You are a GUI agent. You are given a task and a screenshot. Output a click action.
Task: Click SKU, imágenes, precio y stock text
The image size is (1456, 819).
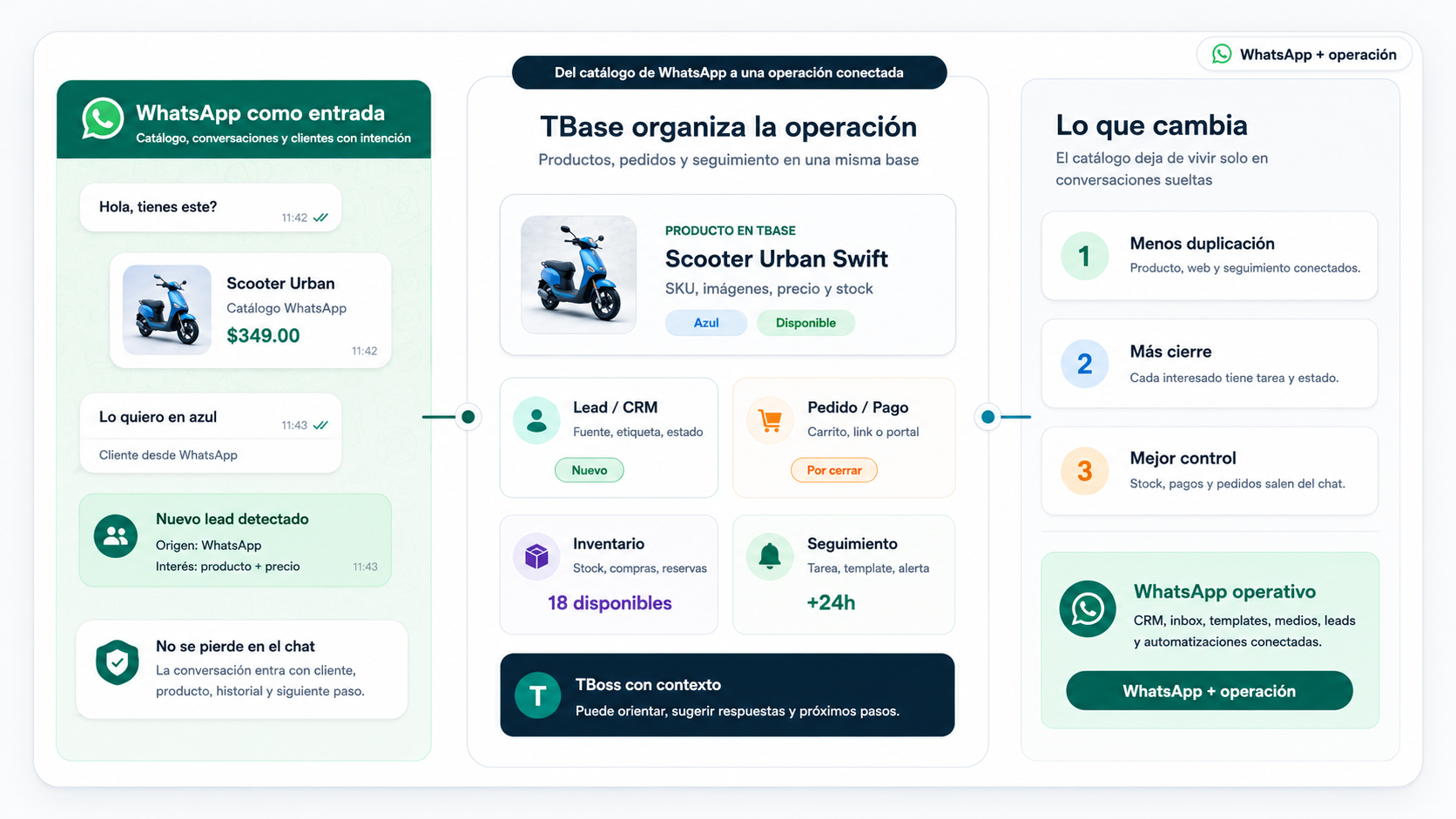point(769,289)
